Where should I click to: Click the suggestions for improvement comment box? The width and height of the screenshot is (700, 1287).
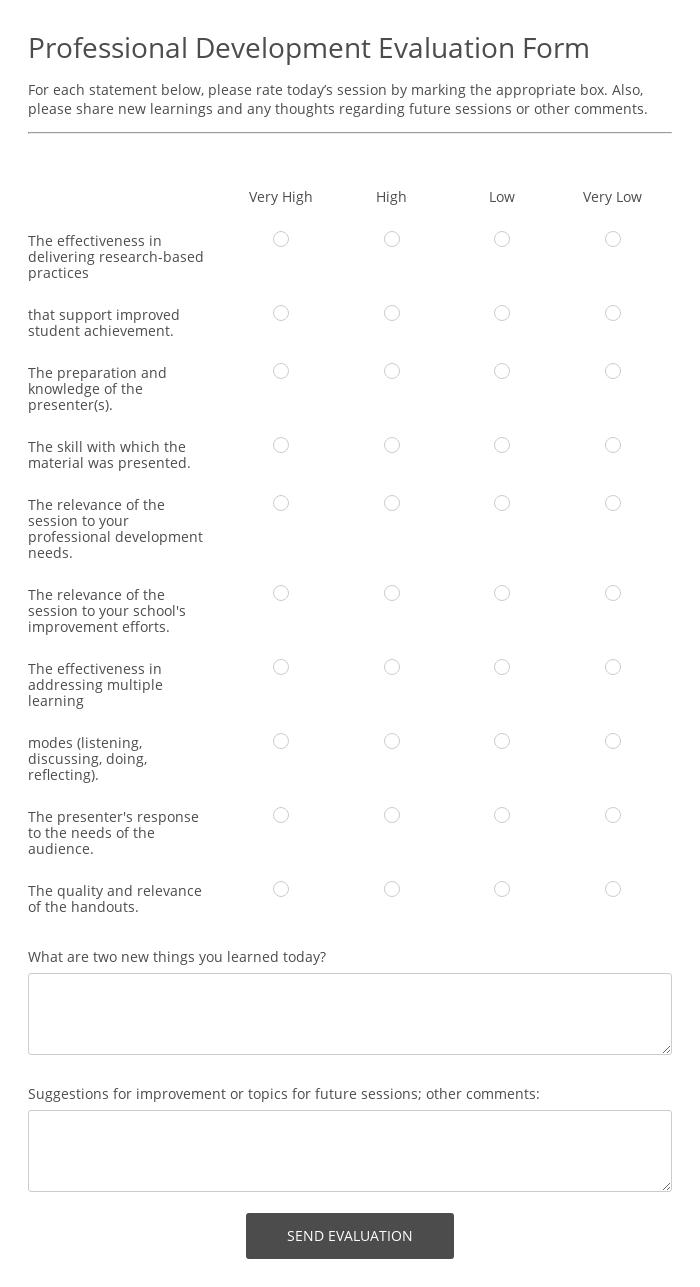coord(350,1150)
